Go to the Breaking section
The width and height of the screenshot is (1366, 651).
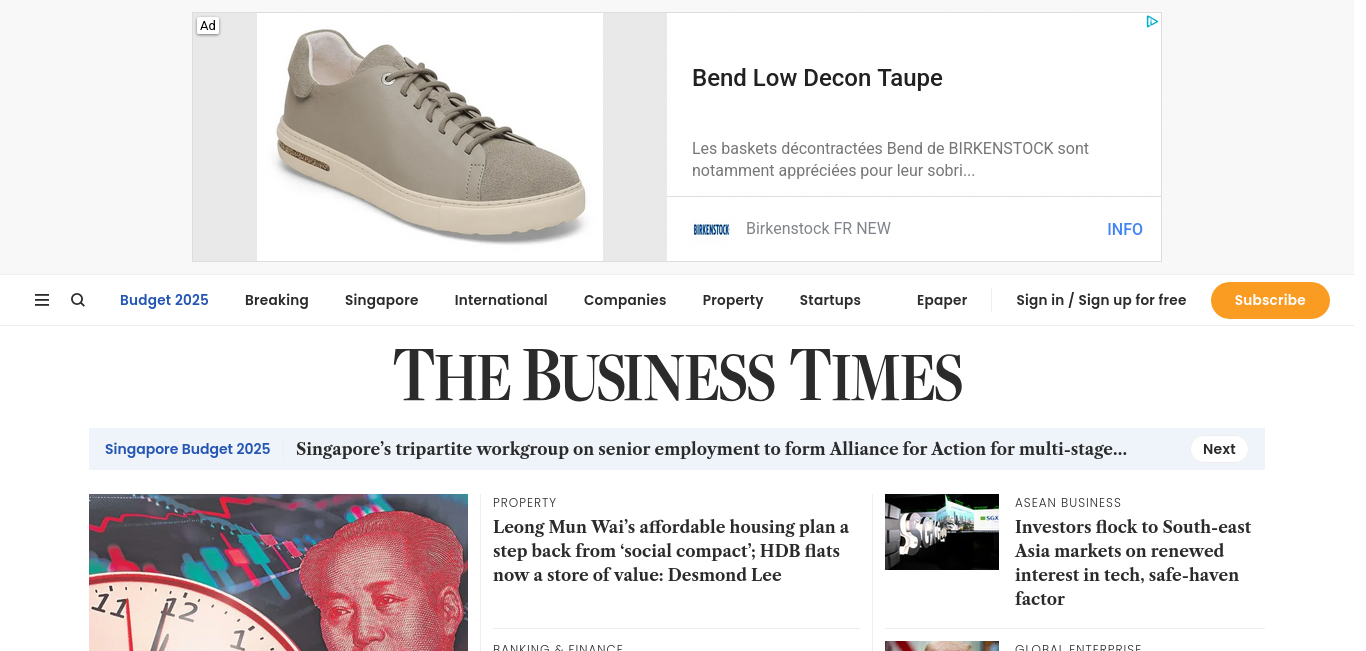pos(277,300)
